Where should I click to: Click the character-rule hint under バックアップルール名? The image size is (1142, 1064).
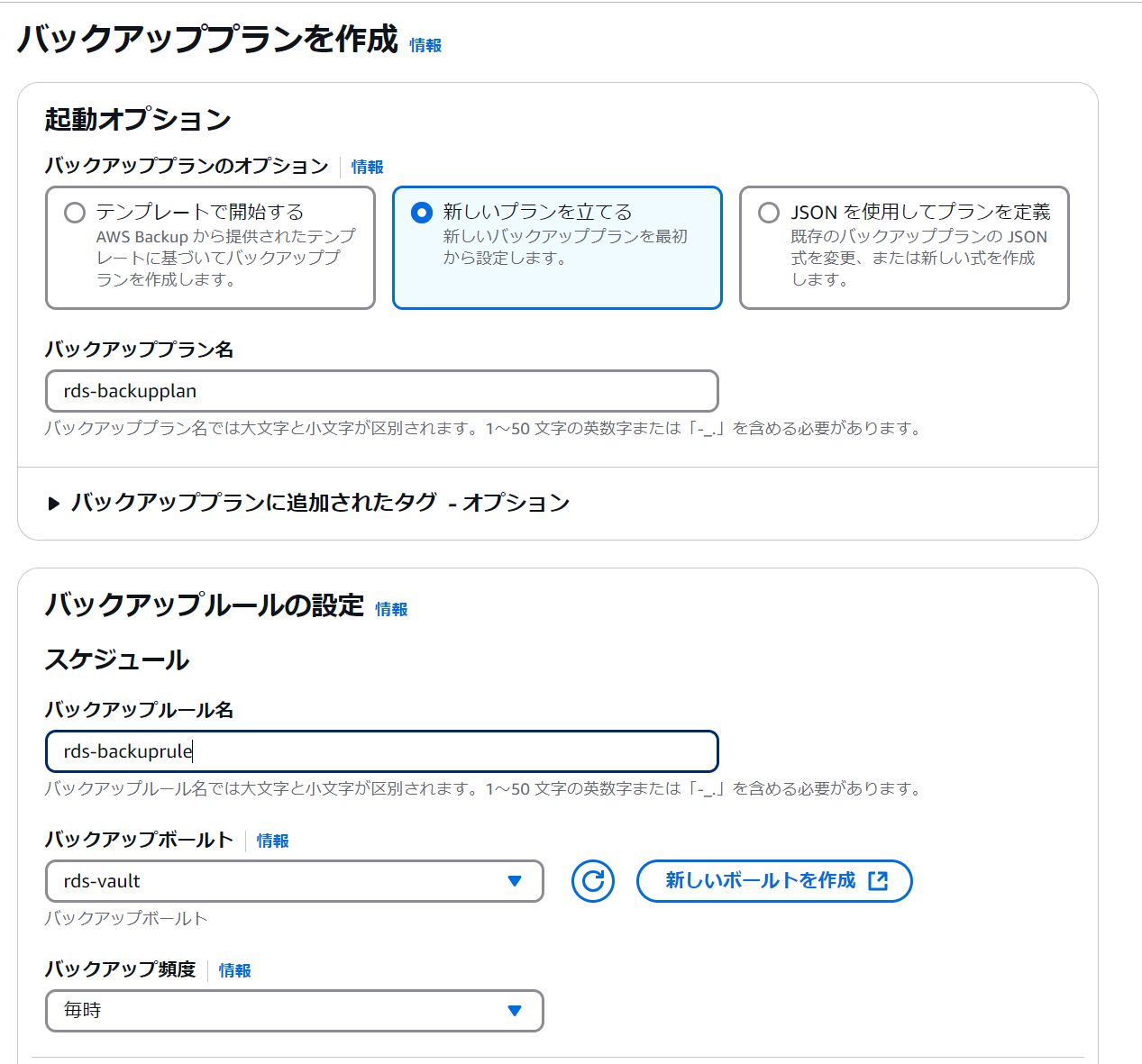click(x=484, y=788)
